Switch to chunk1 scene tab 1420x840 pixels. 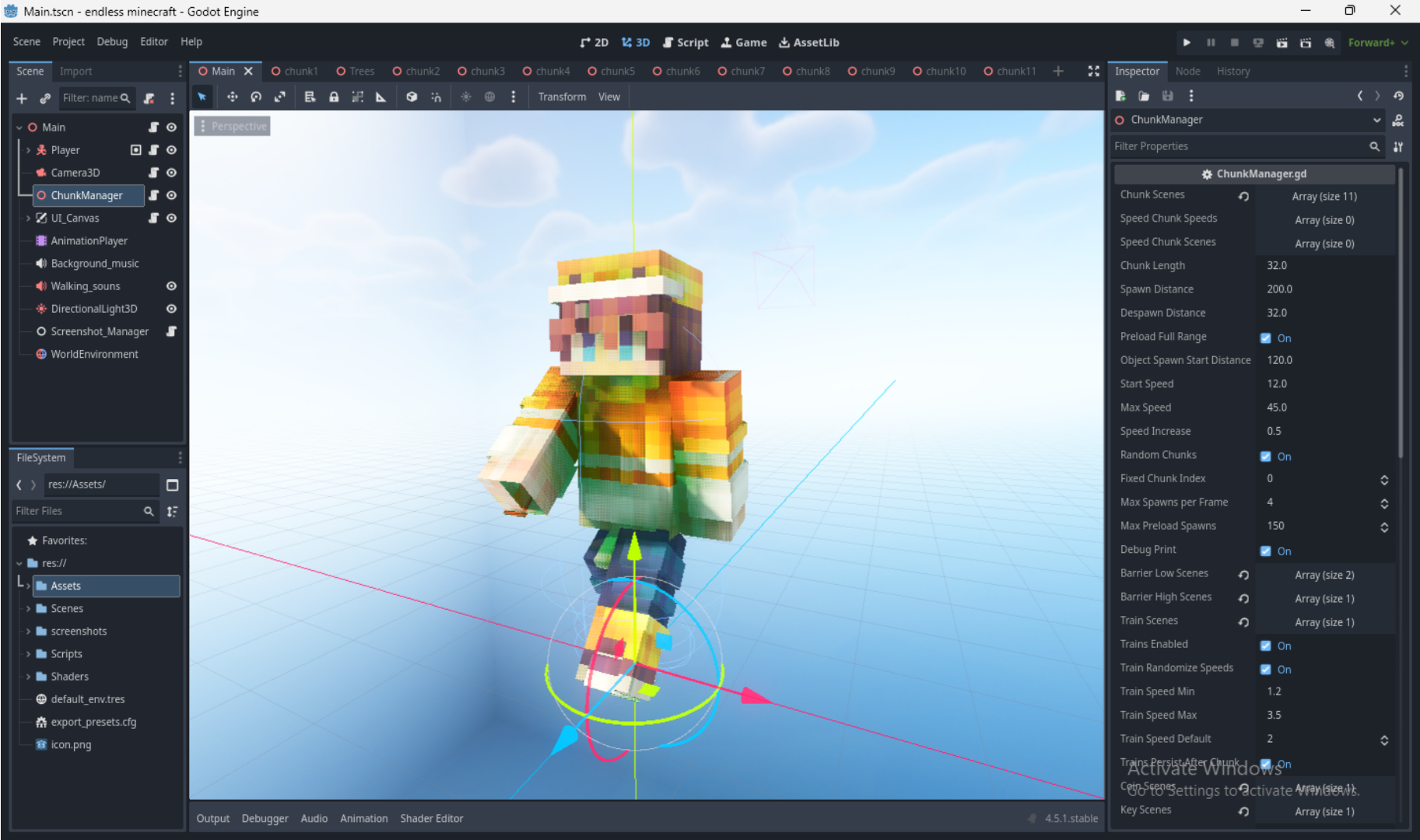(294, 71)
